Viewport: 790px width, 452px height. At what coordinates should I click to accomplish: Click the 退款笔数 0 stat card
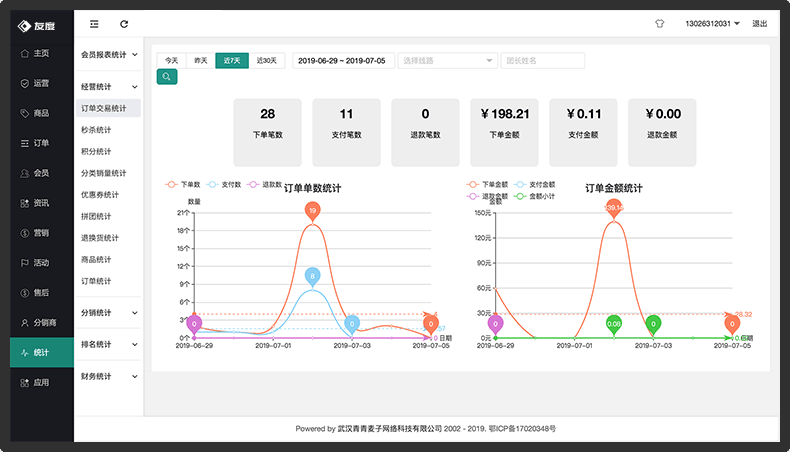coord(425,133)
